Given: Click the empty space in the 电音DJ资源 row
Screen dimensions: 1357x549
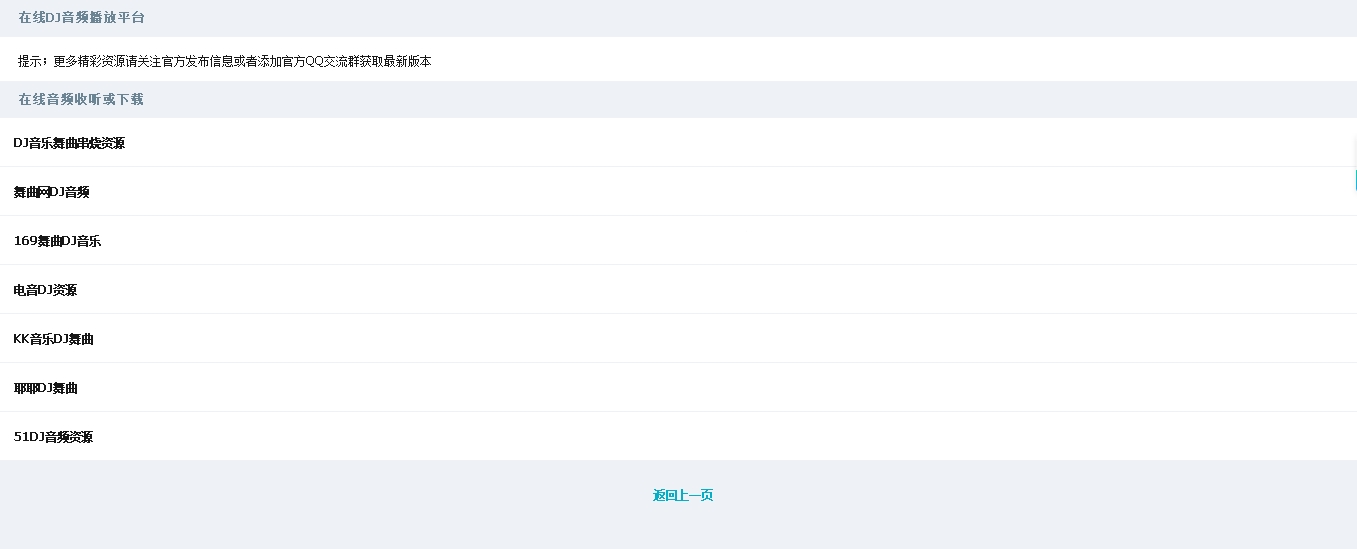Looking at the screenshot, I should pyautogui.click(x=700, y=290).
